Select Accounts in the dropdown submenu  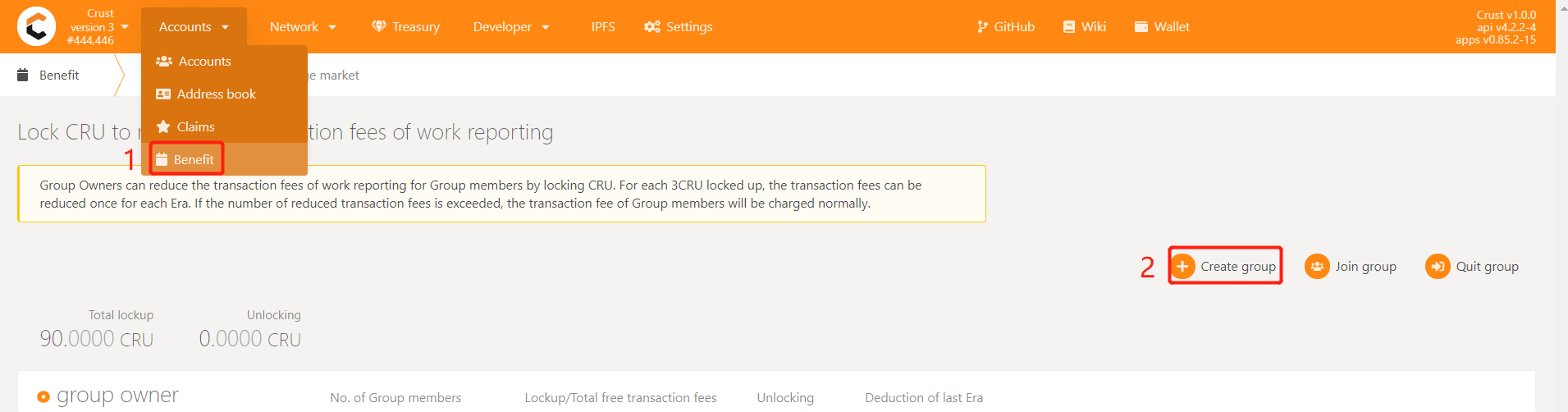tap(224, 62)
